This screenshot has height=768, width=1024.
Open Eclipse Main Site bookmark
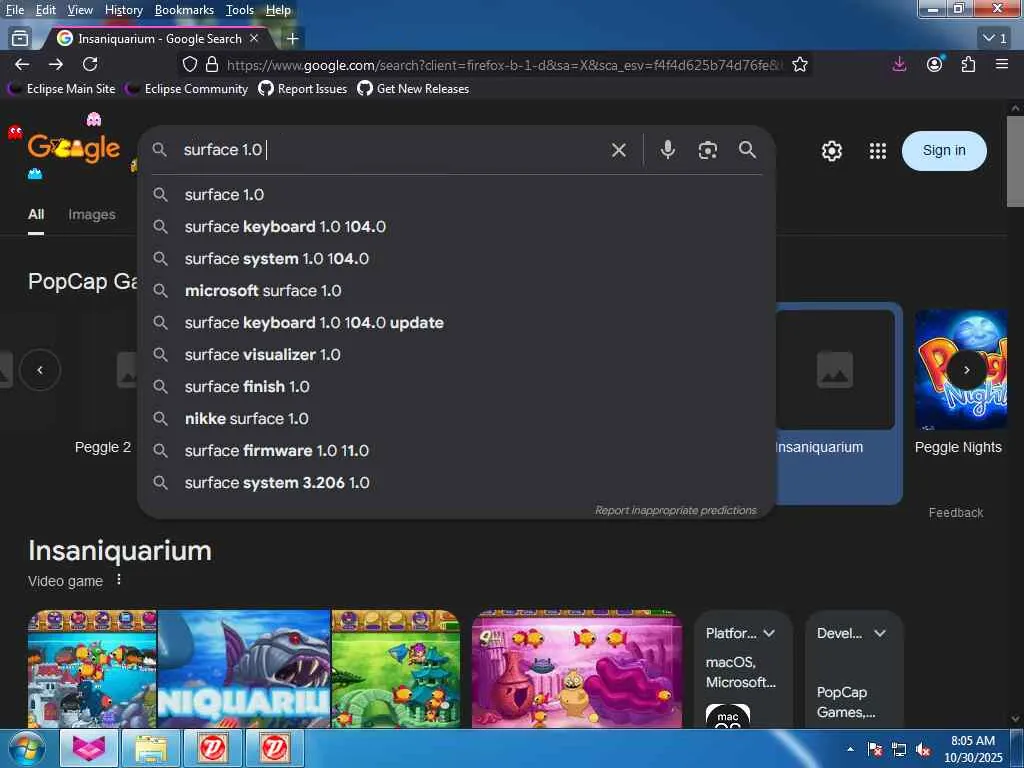61,89
